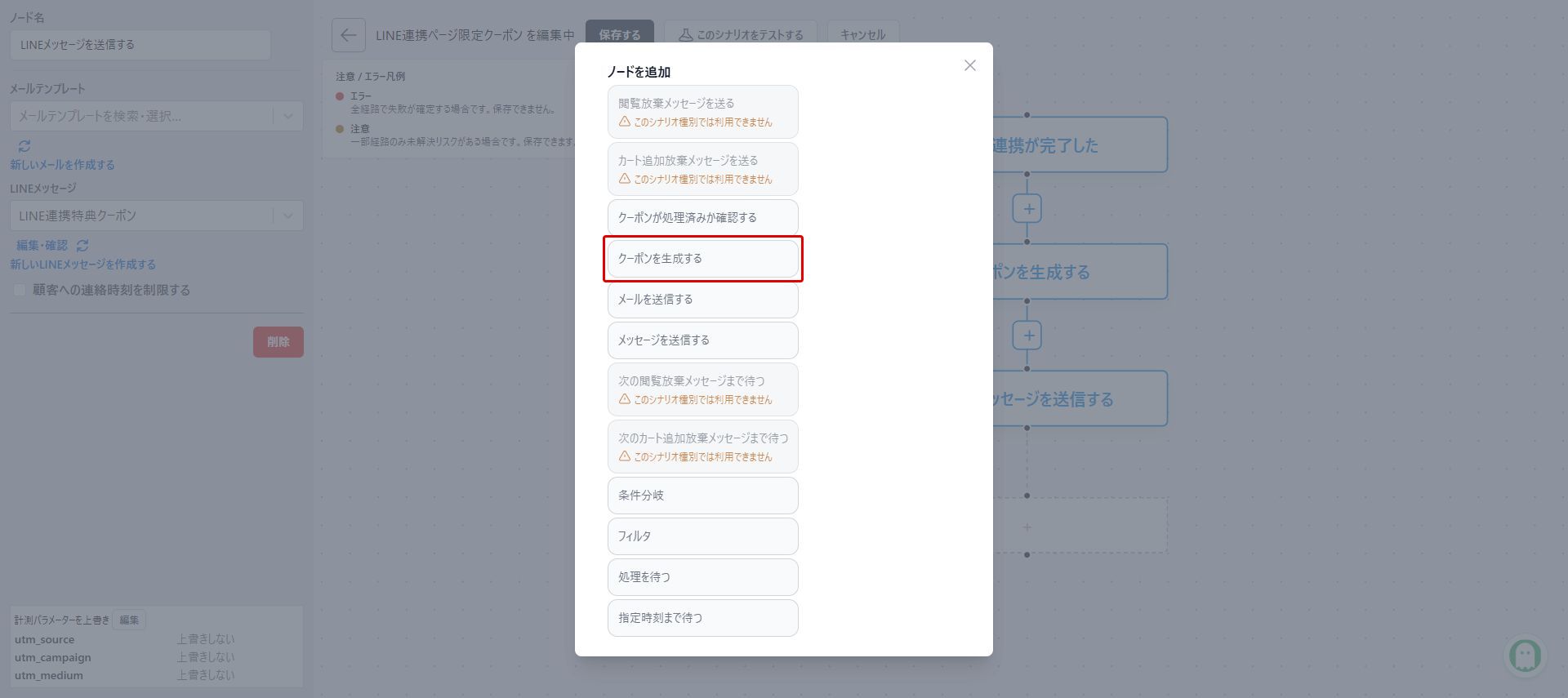
Task: Open the ghost chat widget icon
Action: point(1525,655)
